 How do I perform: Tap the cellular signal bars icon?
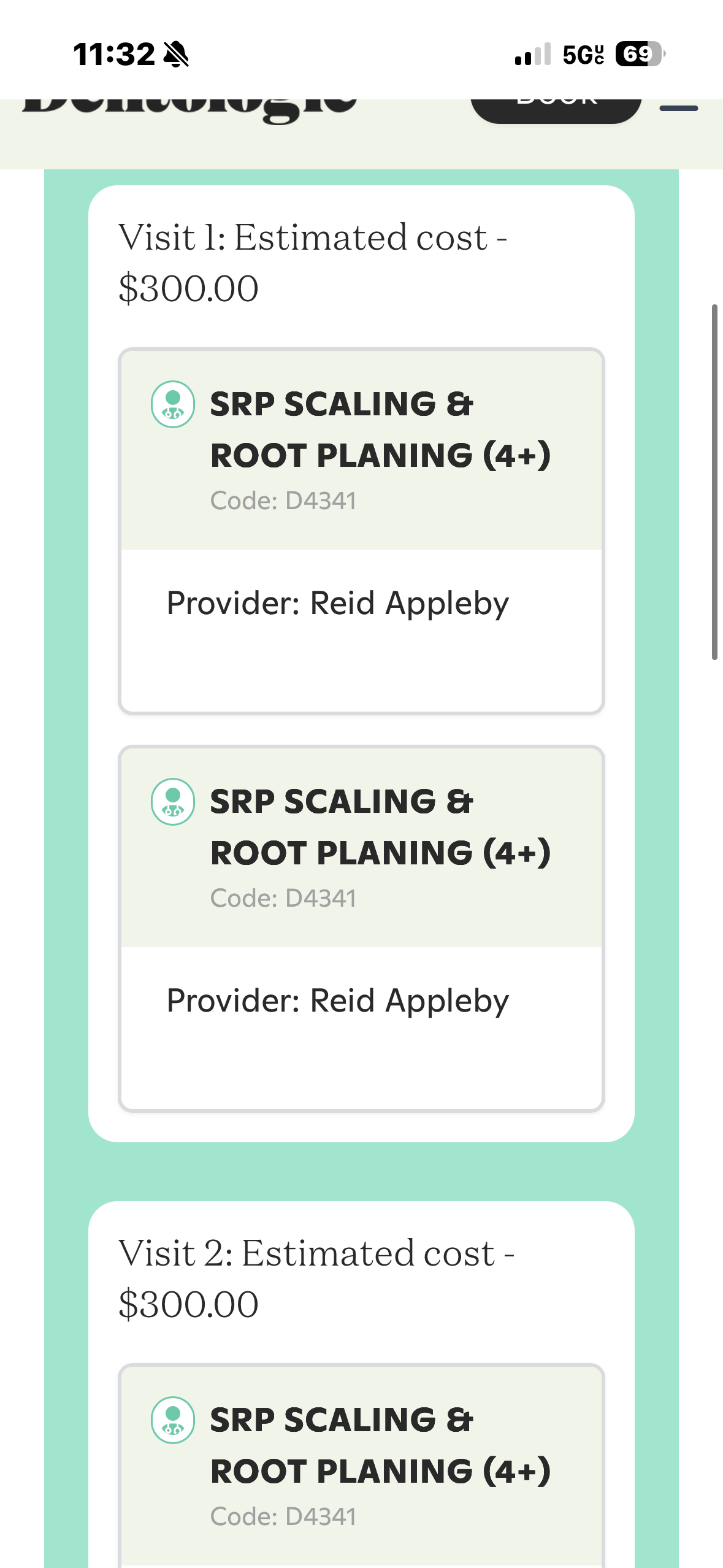click(533, 54)
